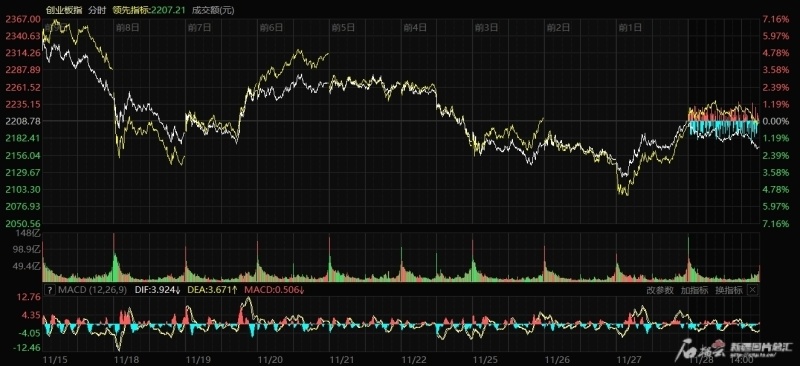Click the 2314.26 price axis label
The height and width of the screenshot is (366, 800).
[22, 53]
